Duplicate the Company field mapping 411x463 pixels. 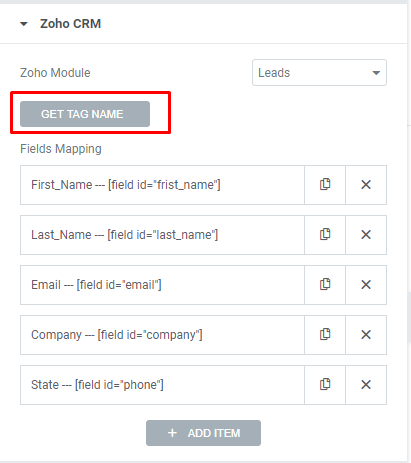[x=325, y=335]
